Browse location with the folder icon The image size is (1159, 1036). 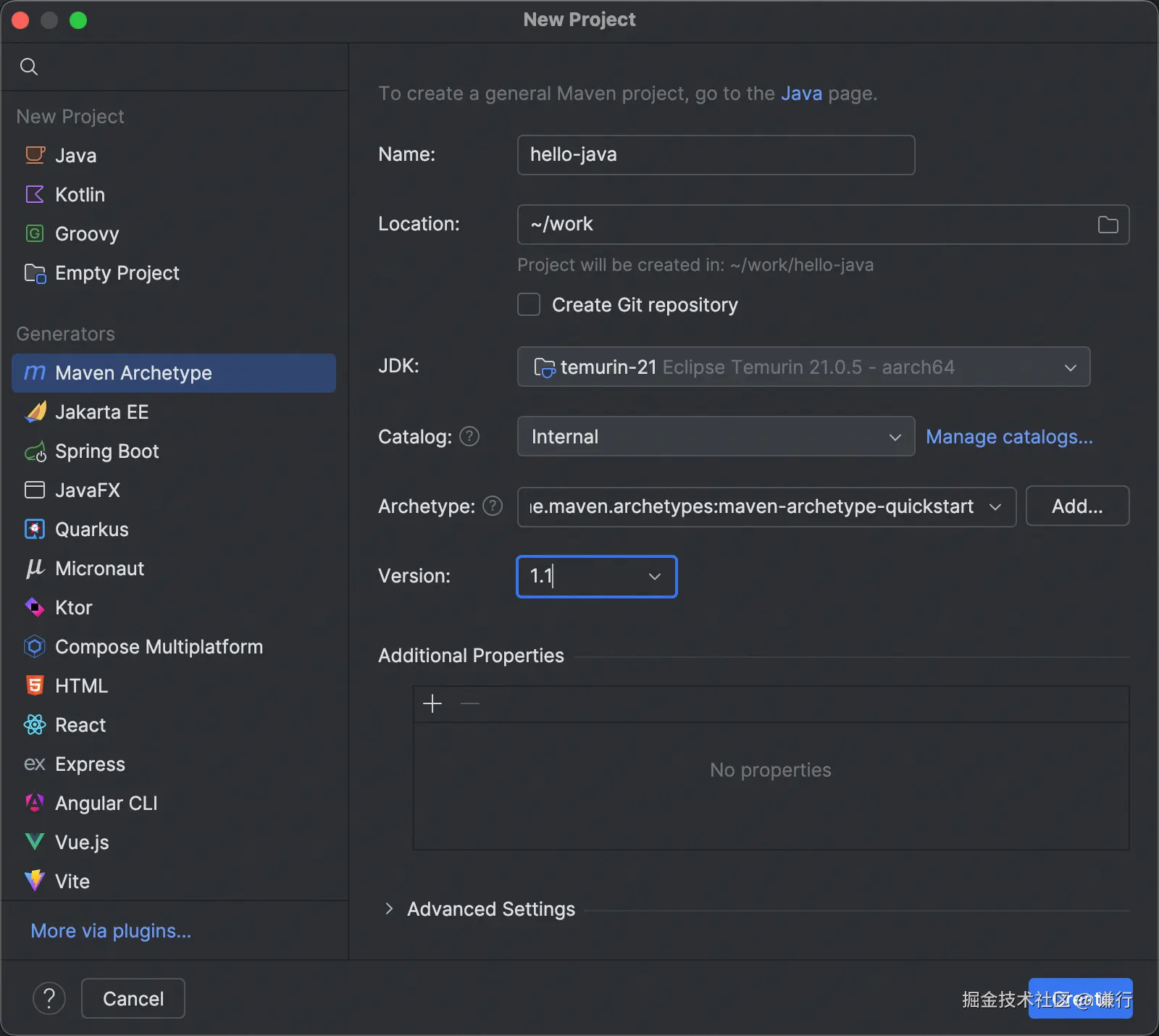(1108, 225)
